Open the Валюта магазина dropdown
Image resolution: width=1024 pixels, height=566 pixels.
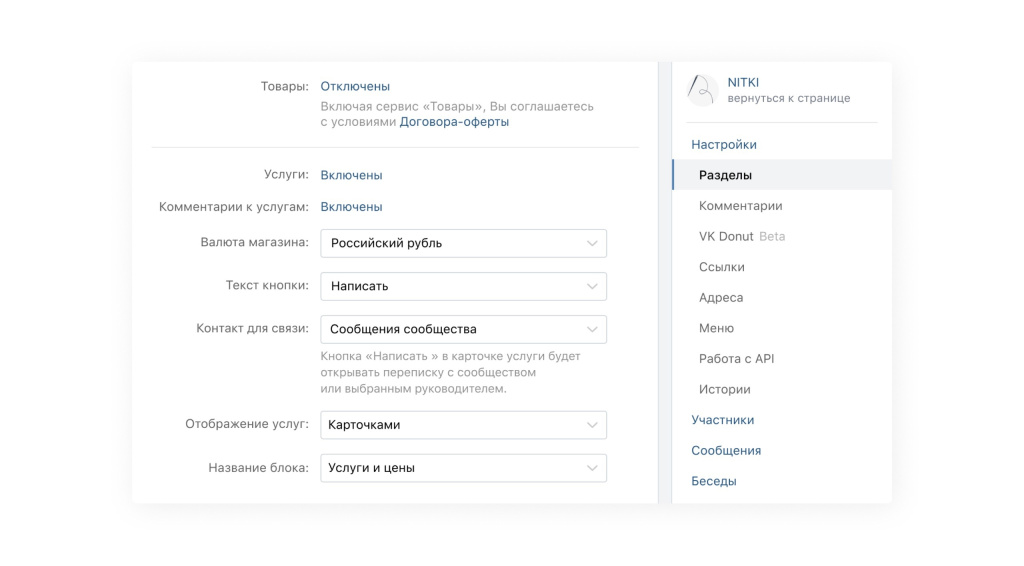[463, 243]
